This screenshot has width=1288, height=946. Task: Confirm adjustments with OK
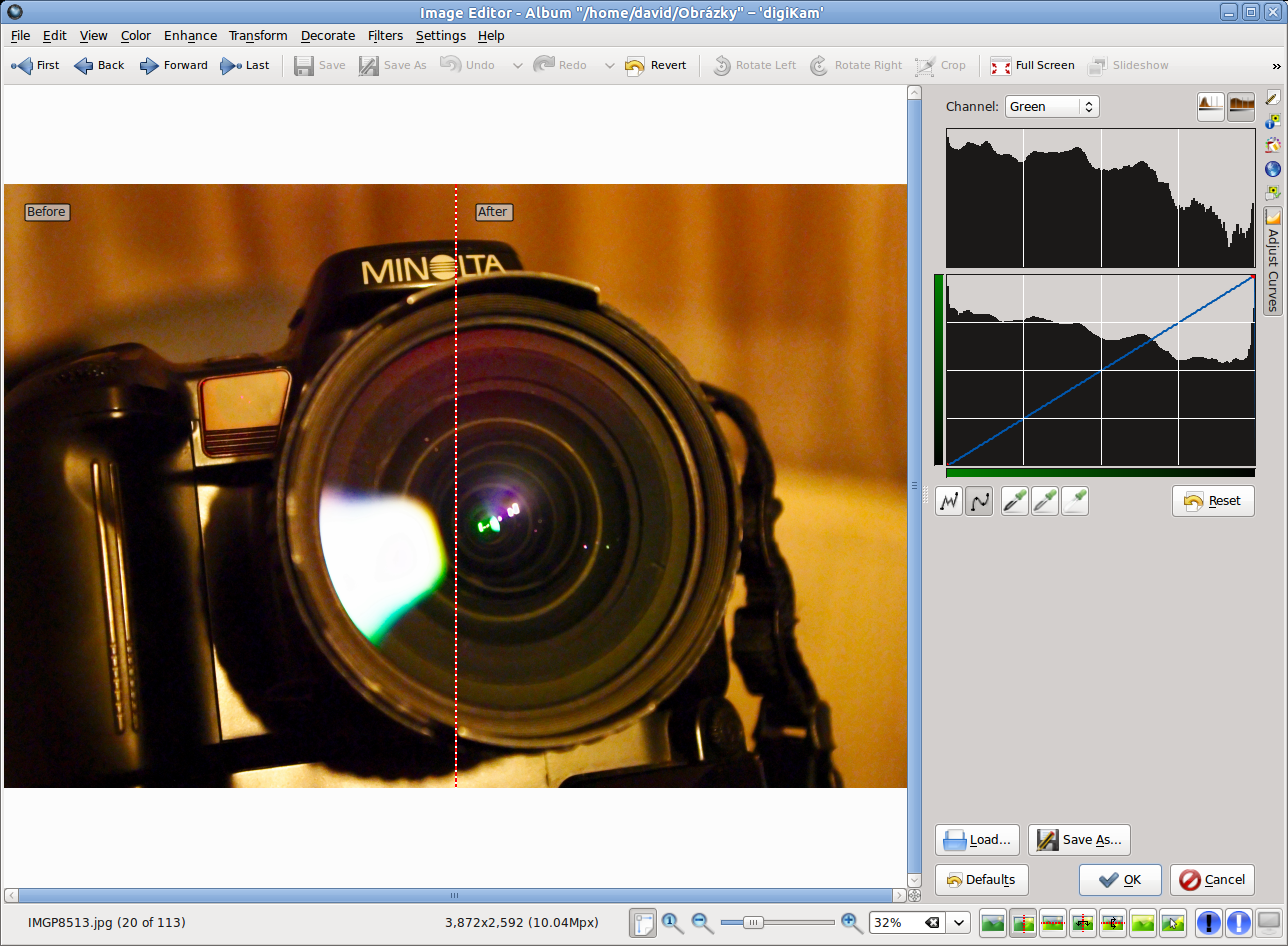[1120, 880]
